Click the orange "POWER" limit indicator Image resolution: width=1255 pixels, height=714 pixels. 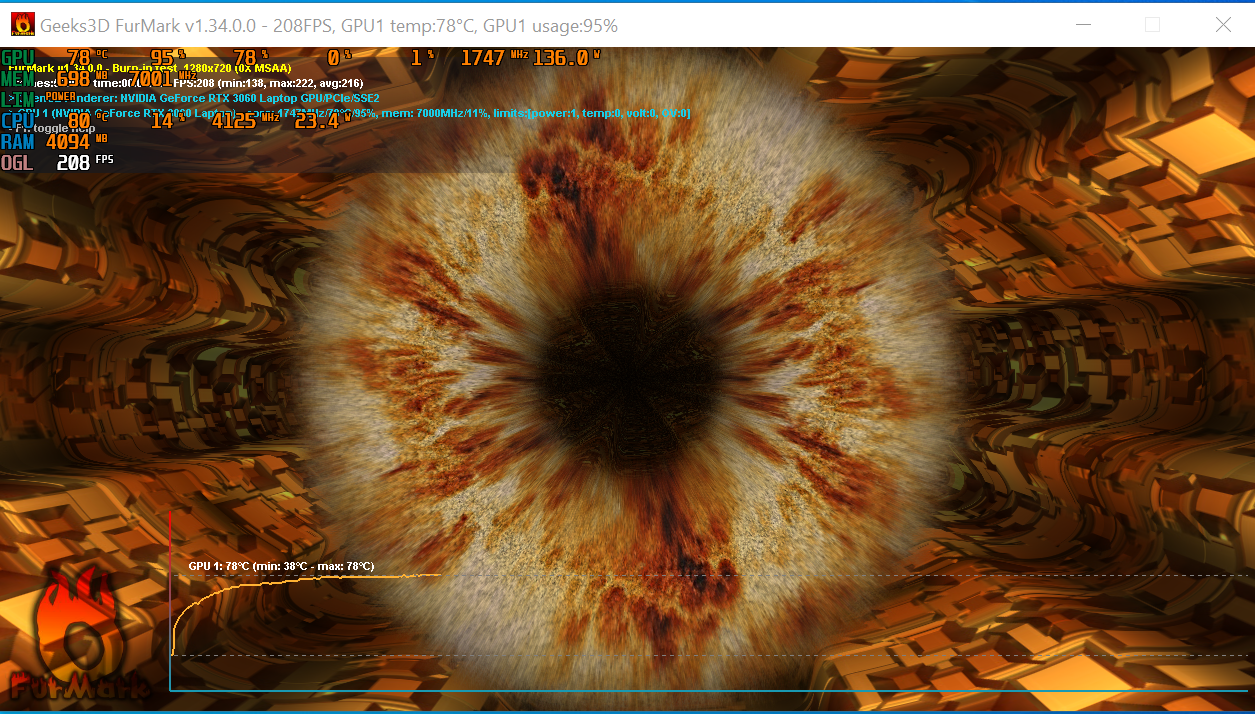pyautogui.click(x=60, y=97)
